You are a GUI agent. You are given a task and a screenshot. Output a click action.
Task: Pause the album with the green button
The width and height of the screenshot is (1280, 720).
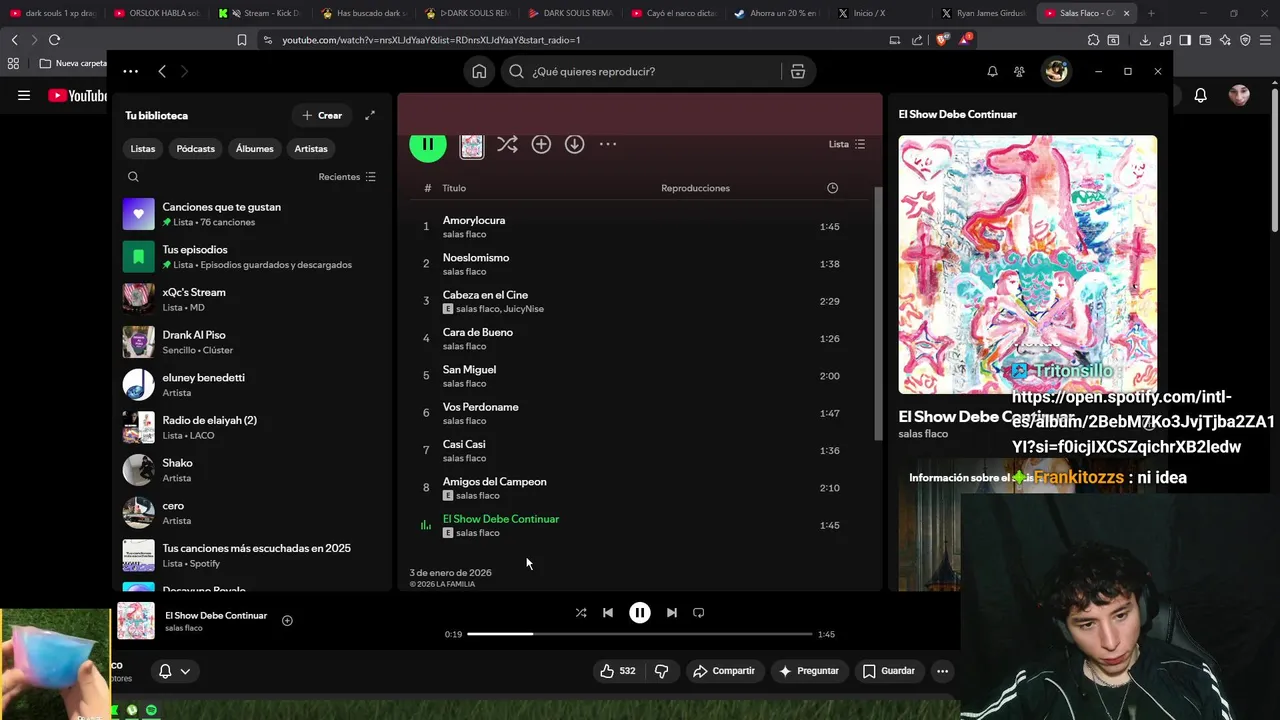[427, 144]
